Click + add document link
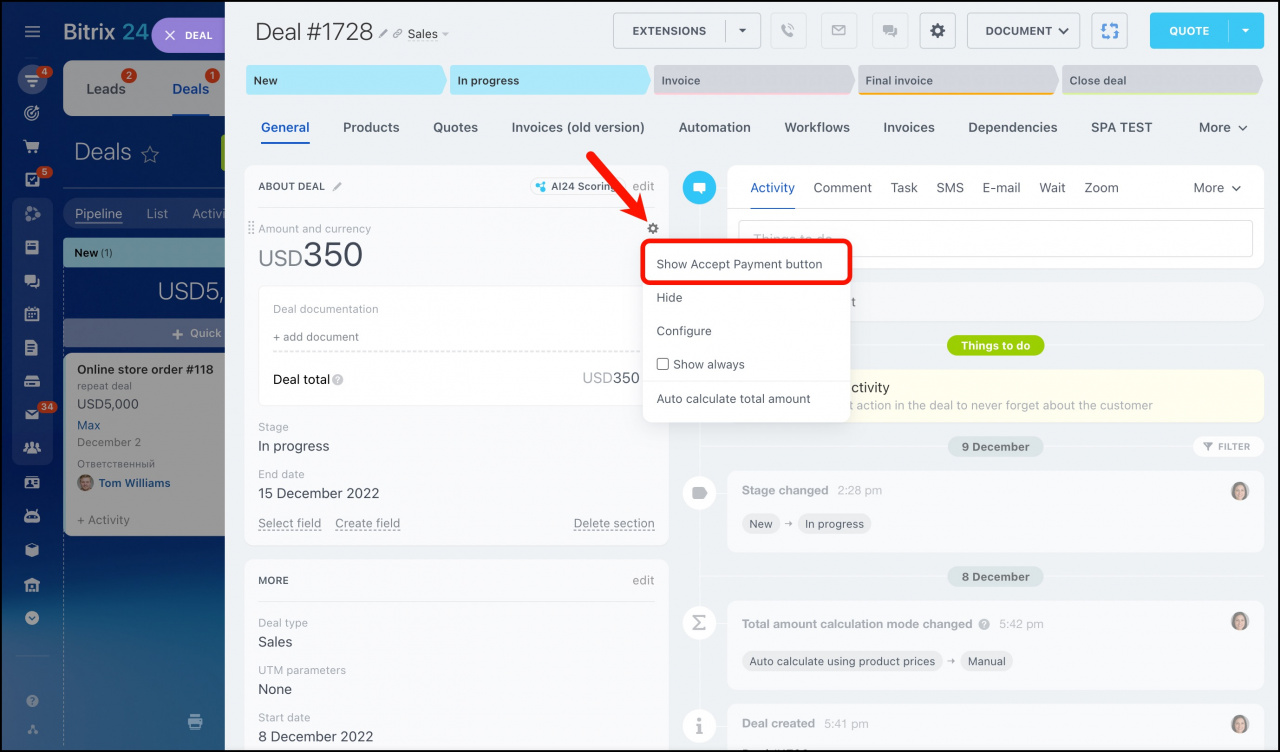Image resolution: width=1280 pixels, height=752 pixels. [x=316, y=337]
